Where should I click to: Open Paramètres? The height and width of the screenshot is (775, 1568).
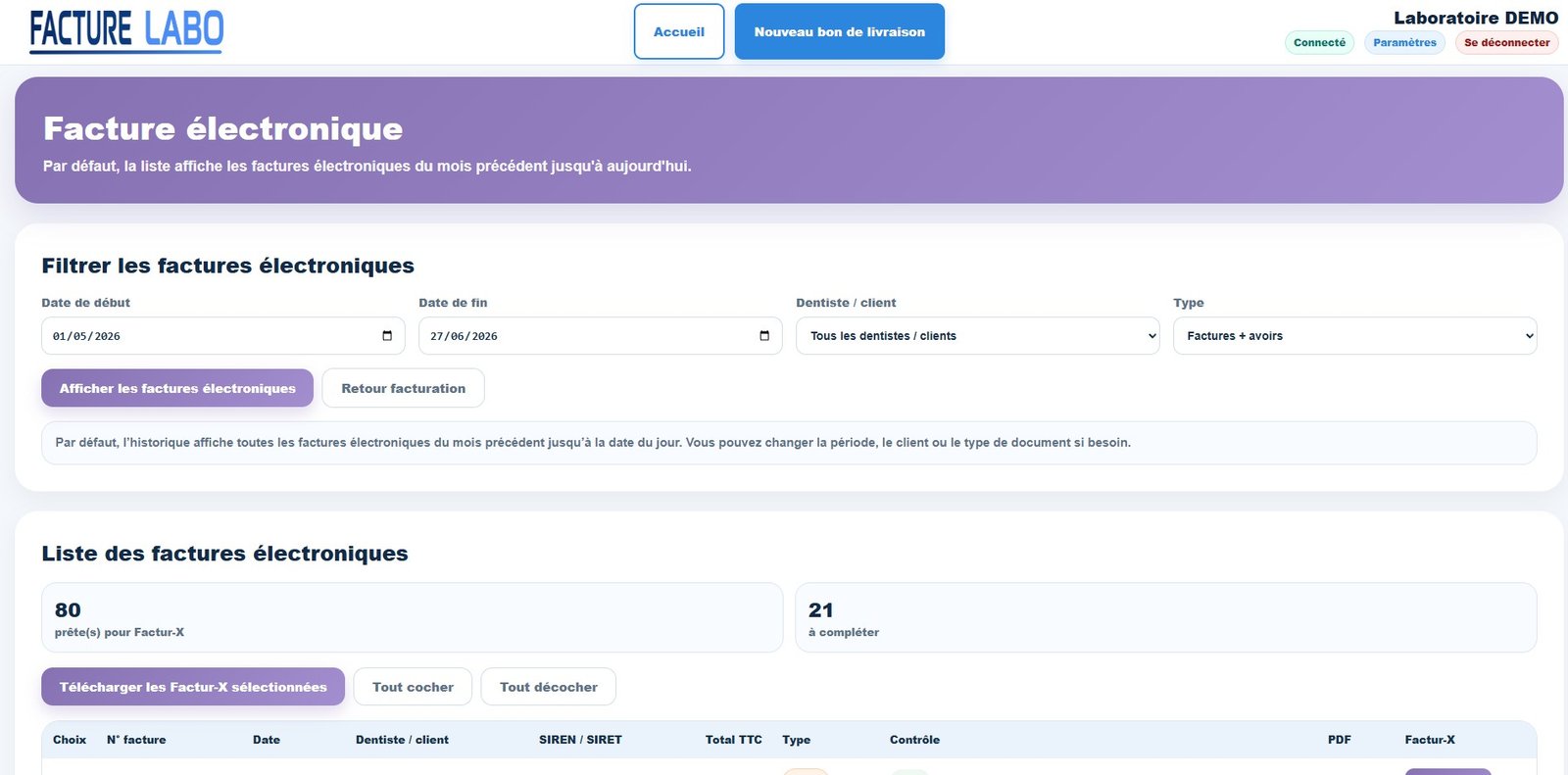click(1404, 42)
